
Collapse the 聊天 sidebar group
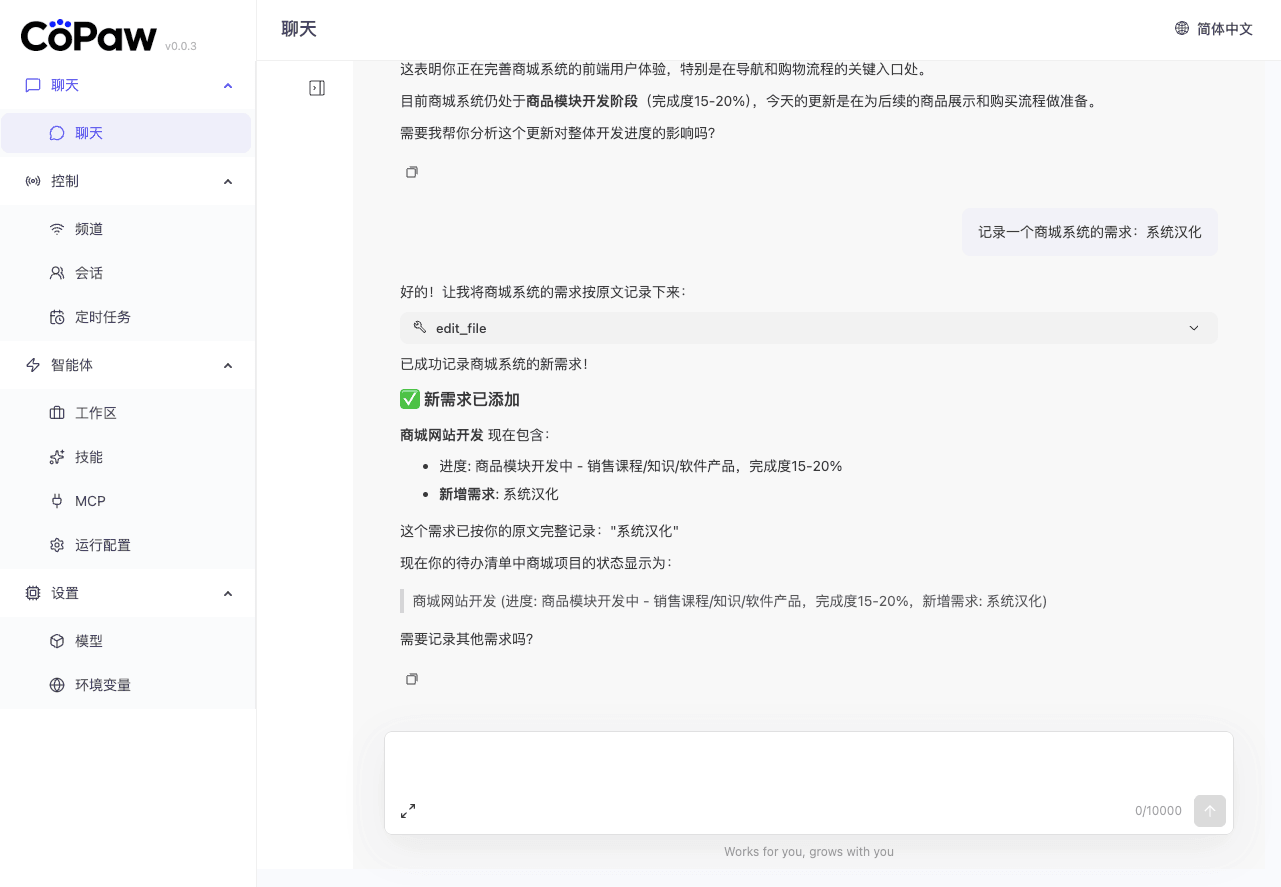pyautogui.click(x=227, y=86)
